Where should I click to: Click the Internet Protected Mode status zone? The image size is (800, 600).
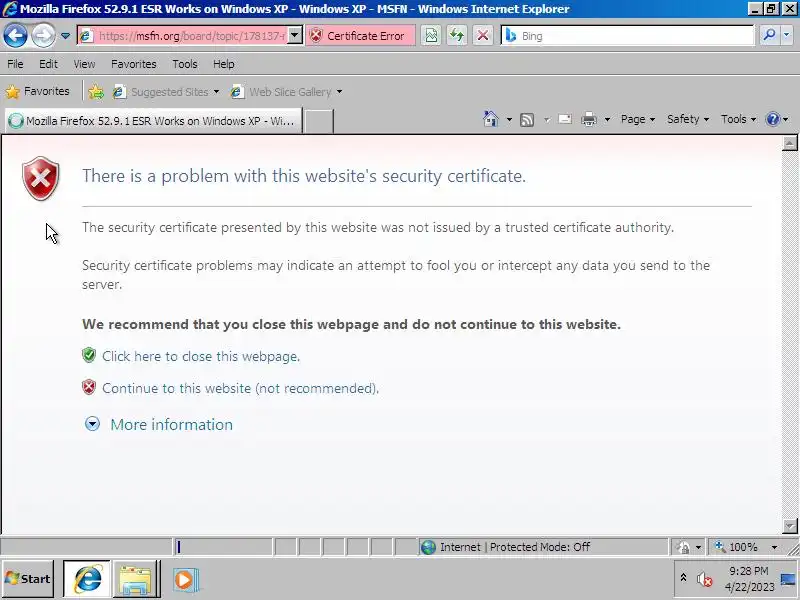543,547
